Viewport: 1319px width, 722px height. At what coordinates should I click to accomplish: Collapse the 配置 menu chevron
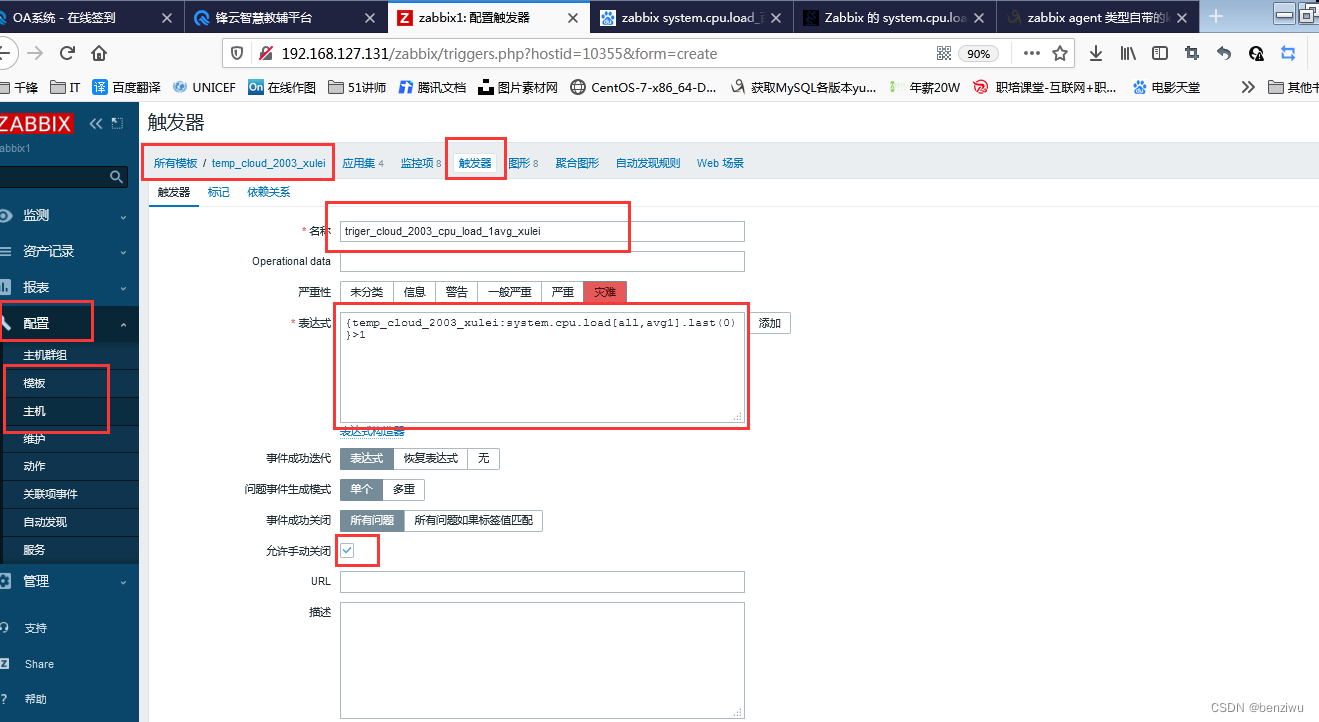[123, 324]
